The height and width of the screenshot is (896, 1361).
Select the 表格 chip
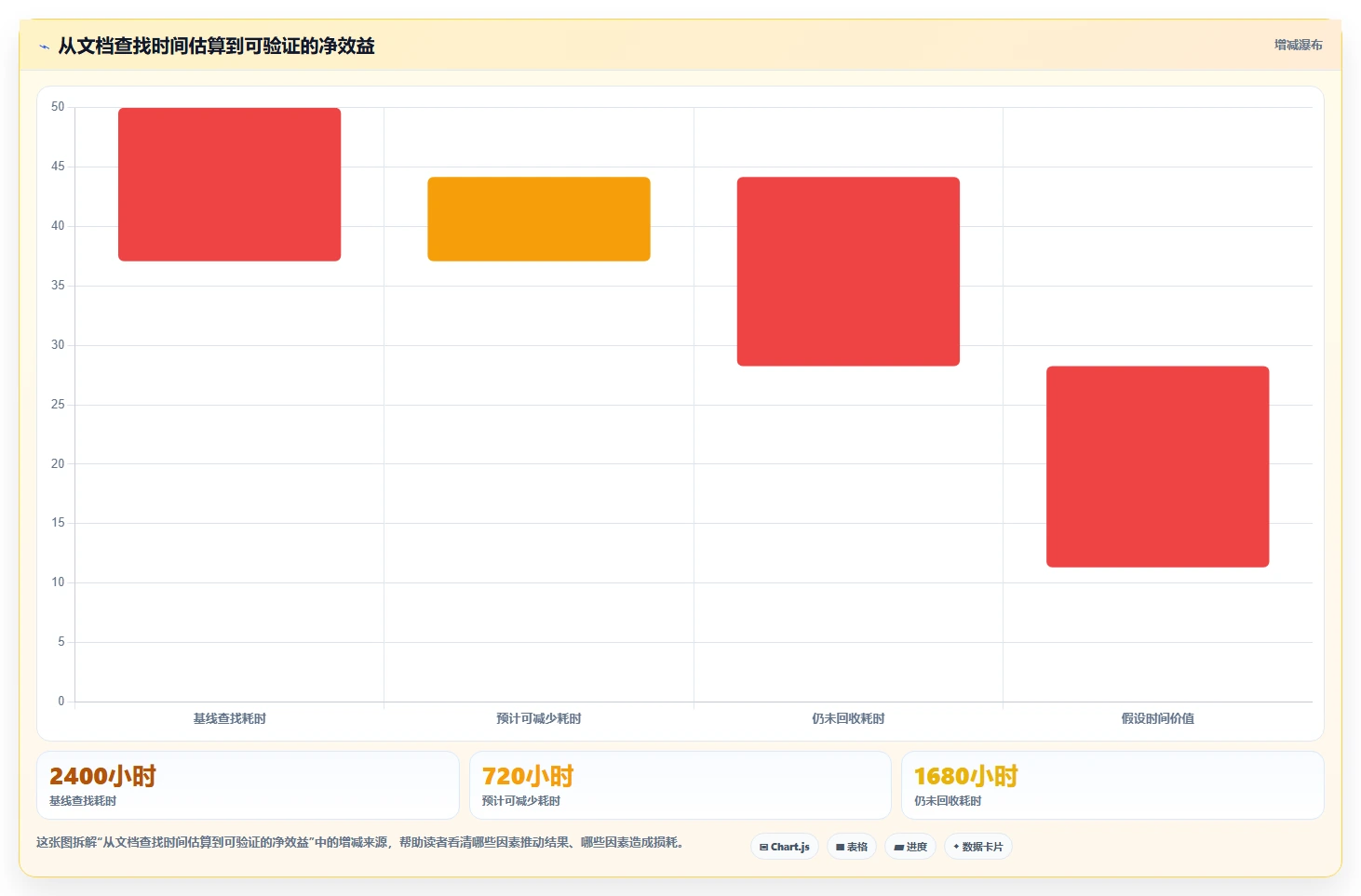852,847
